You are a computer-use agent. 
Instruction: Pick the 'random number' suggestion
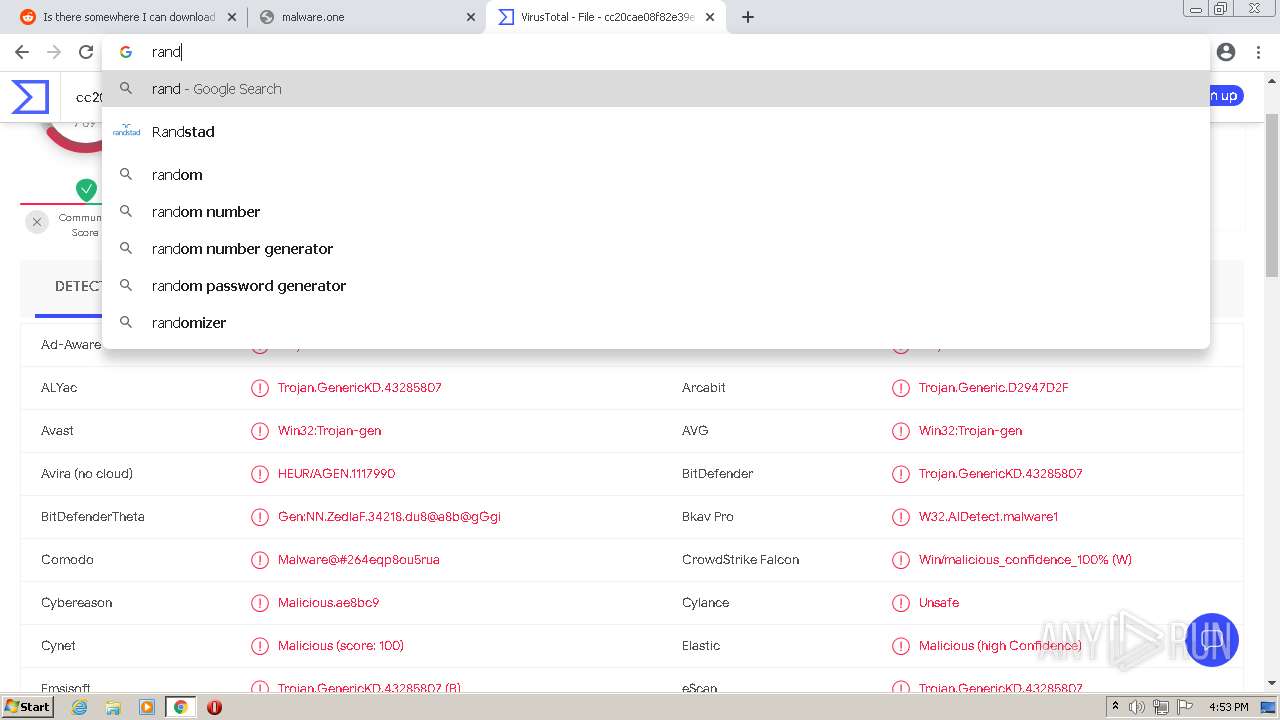point(655,212)
